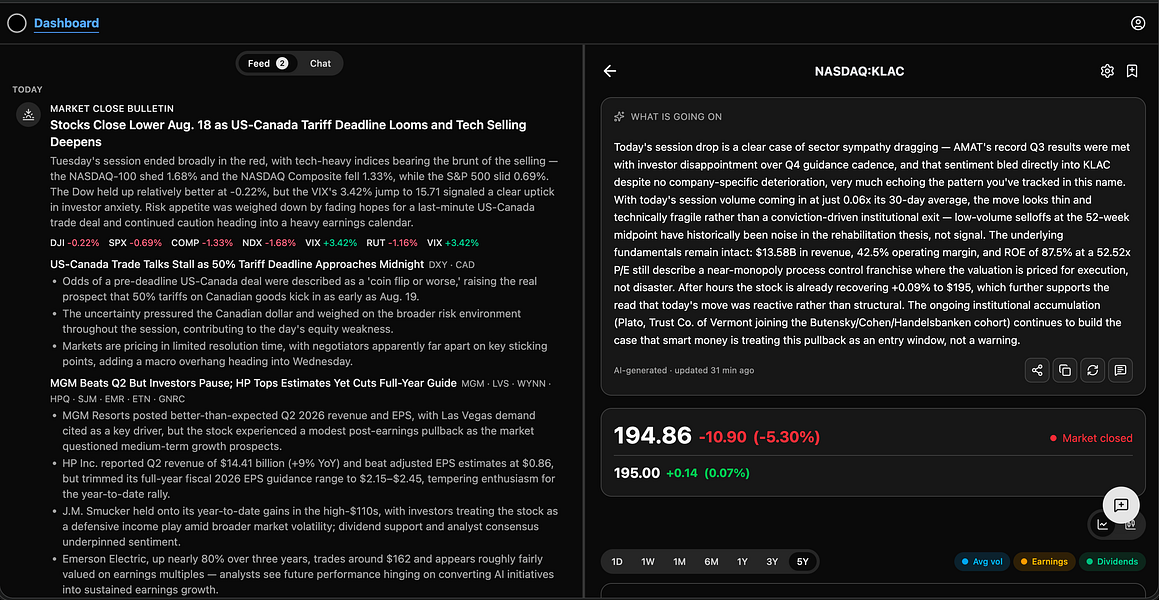Screen dimensions: 1159x600
Task: Click the TODAY section label
Action: (27, 89)
